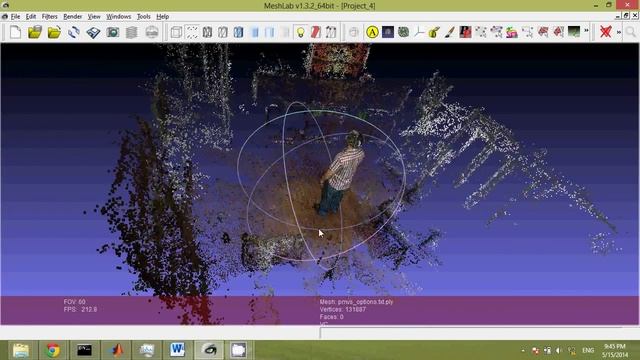The image size is (640, 360).
Task: Toggle Flat shading render mode
Action: coord(254,32)
